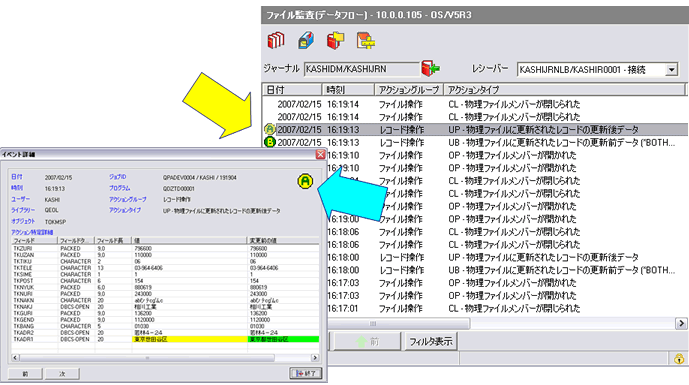
Task: Click the yellow A marker in list row
Action: 269,129
